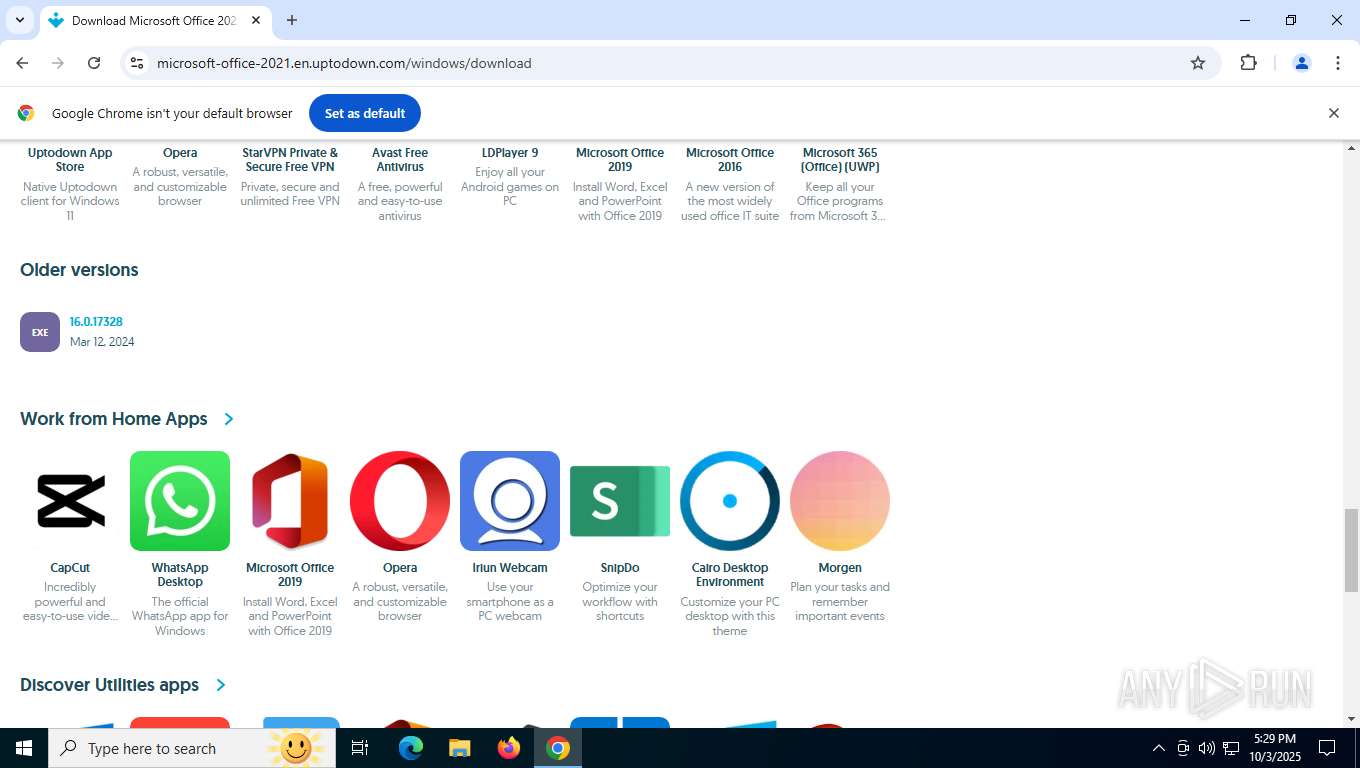Click the Work from Home Apps heading
1360x768 pixels.
tap(114, 419)
